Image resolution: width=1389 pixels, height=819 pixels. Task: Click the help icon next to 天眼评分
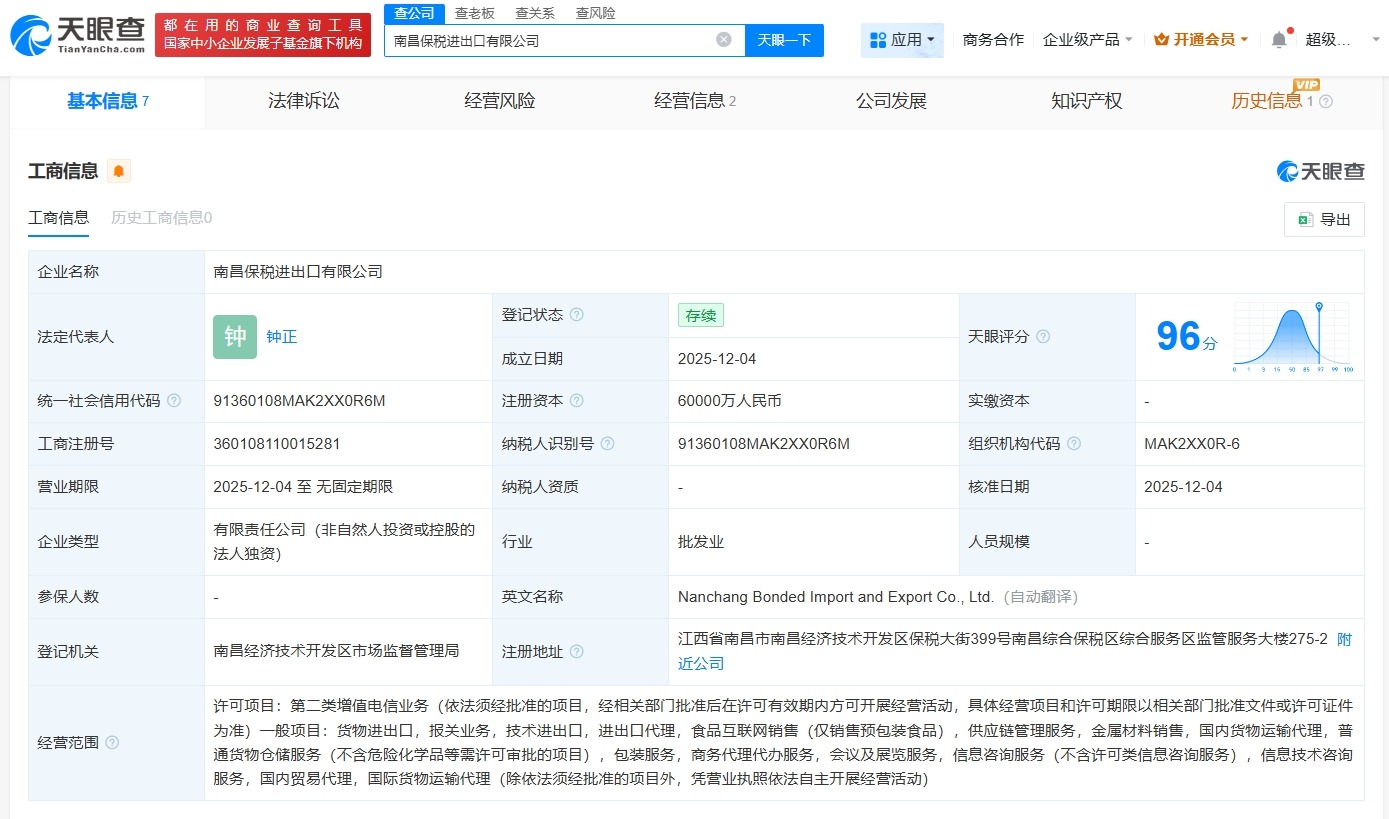pyautogui.click(x=1042, y=337)
